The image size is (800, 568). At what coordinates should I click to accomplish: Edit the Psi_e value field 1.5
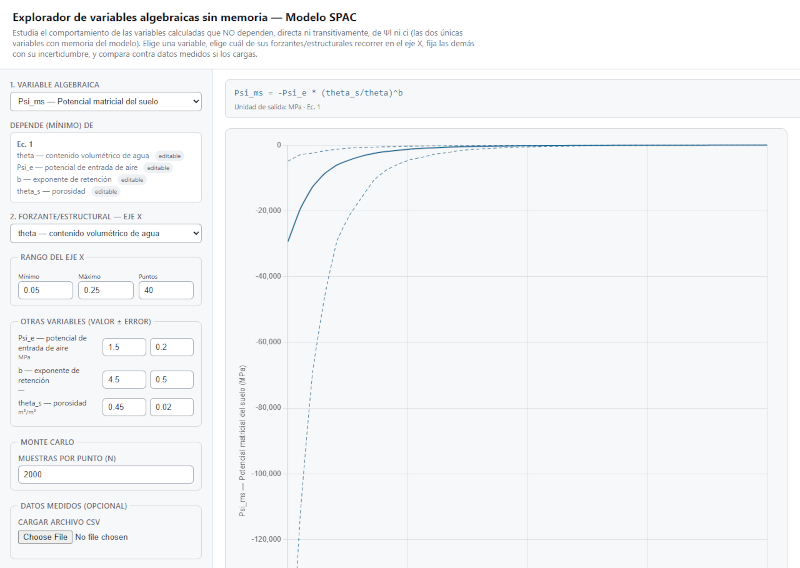(124, 347)
